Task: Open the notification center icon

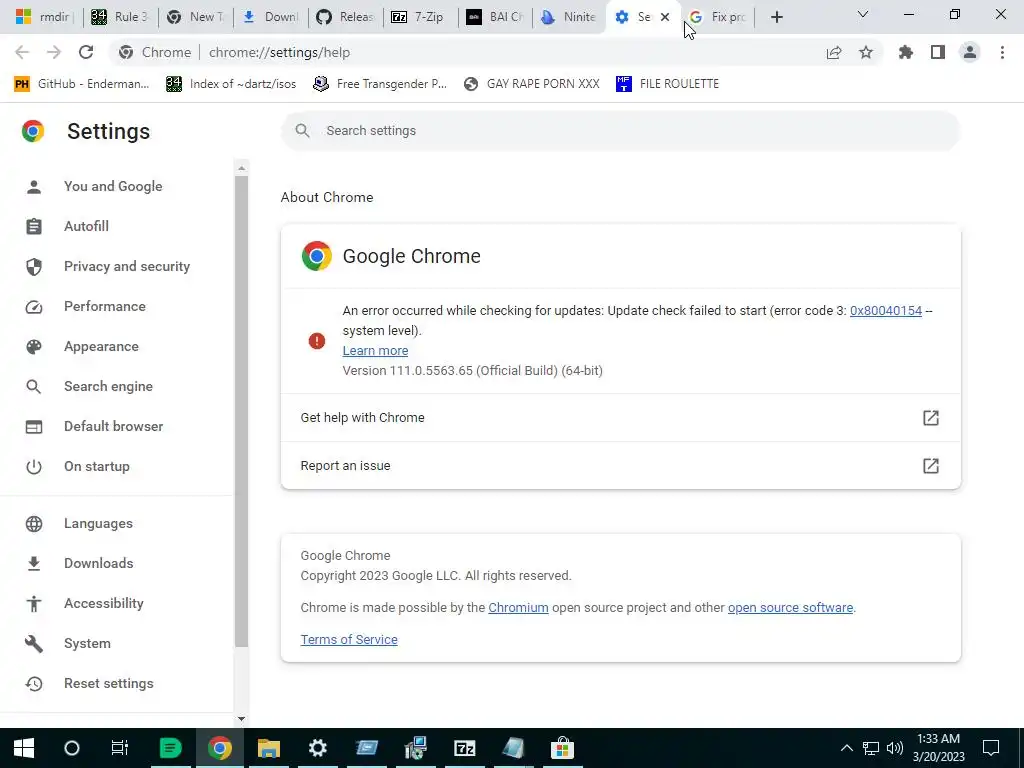Action: (991, 748)
